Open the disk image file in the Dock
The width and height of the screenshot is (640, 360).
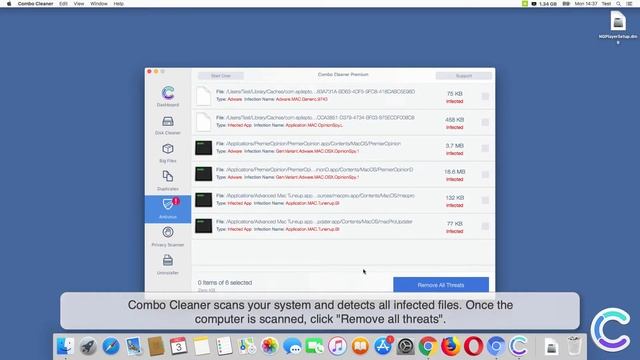pyautogui.click(x=551, y=346)
